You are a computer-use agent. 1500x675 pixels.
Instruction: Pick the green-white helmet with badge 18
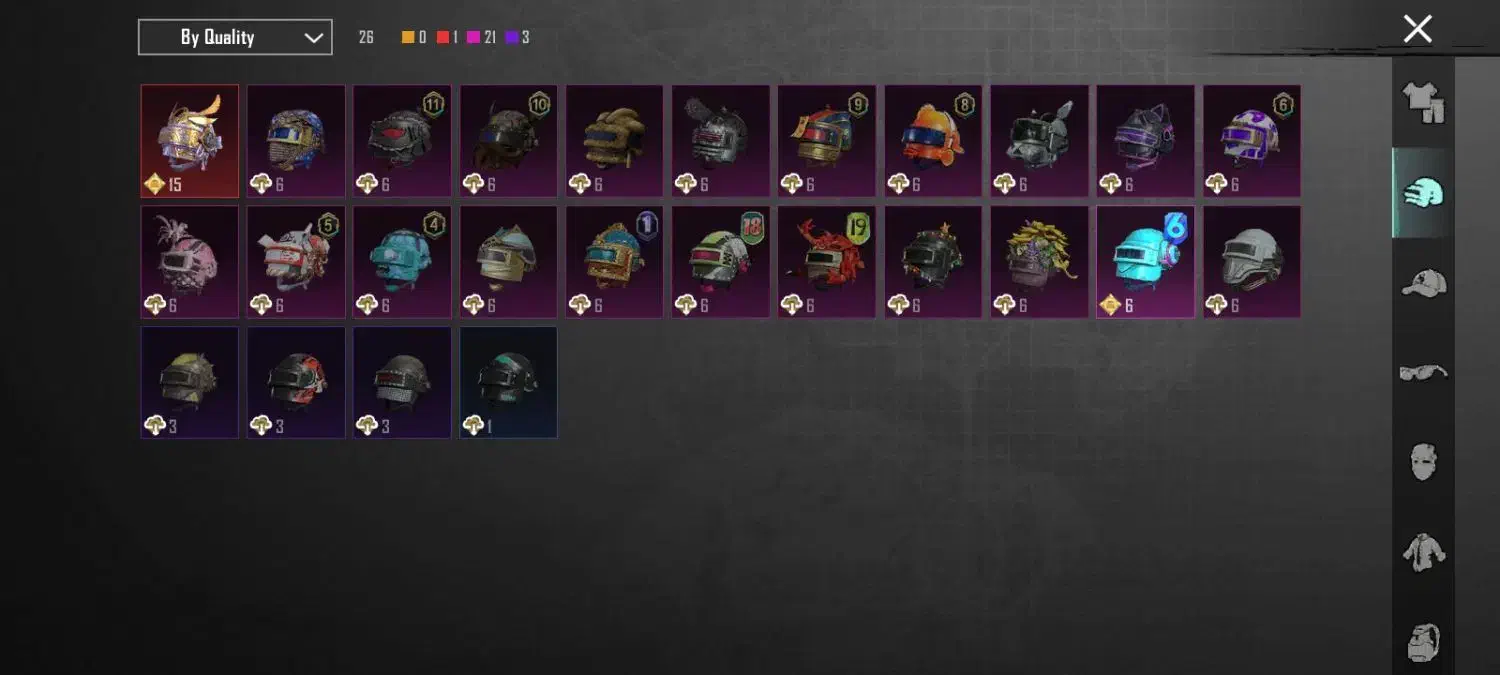point(720,262)
